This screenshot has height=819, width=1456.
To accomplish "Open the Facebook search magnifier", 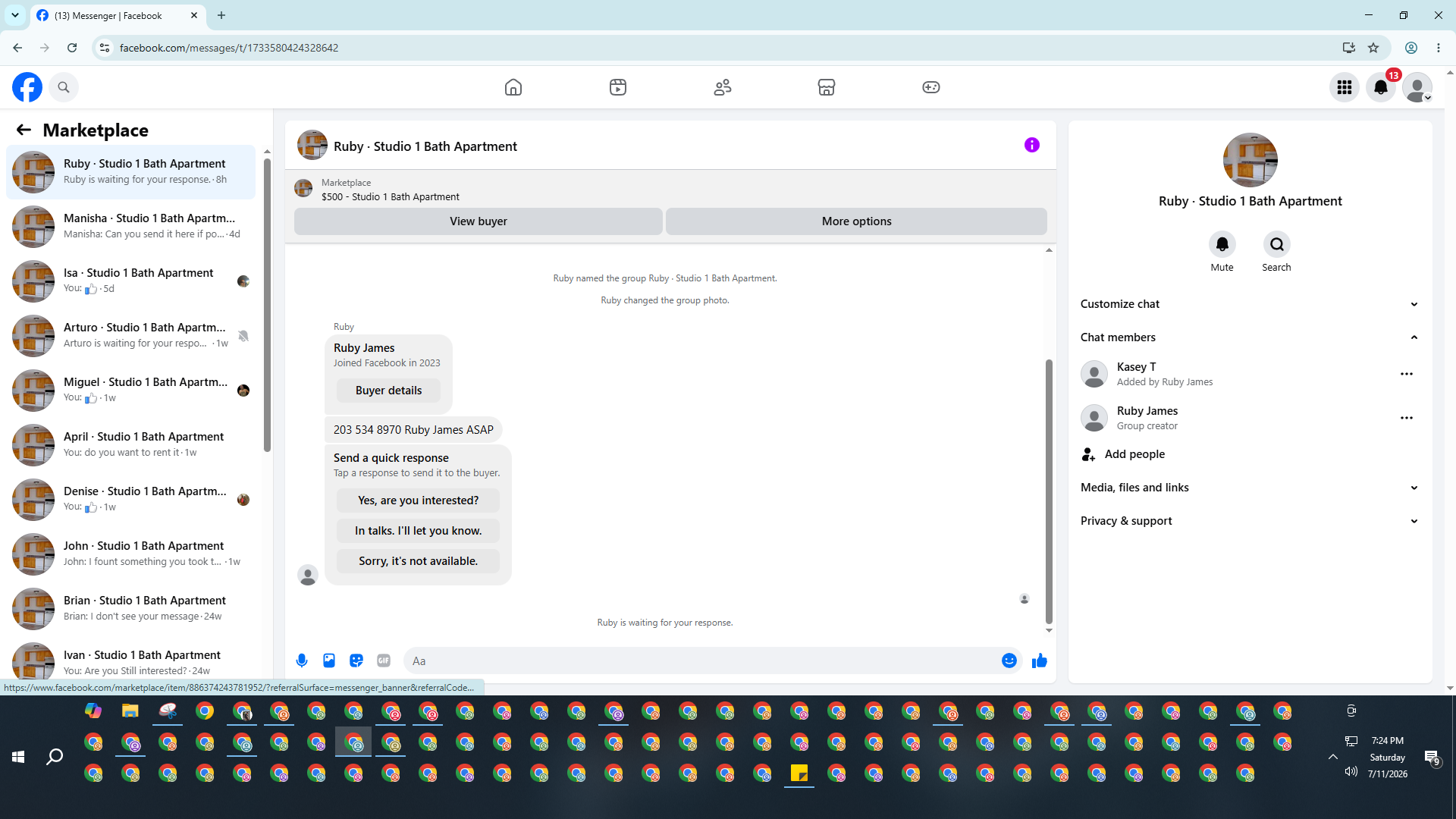I will 64,87.
